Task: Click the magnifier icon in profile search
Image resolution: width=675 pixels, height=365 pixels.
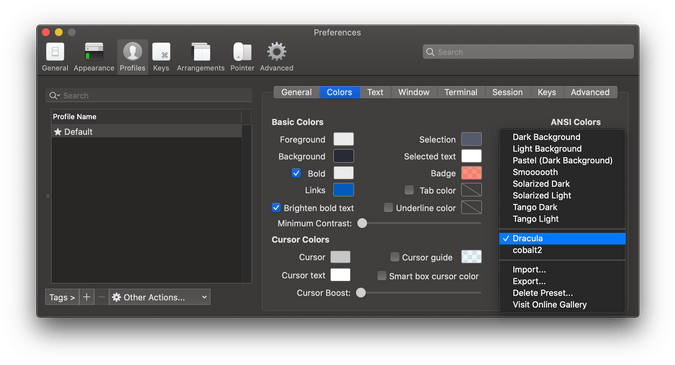Action: click(x=54, y=96)
